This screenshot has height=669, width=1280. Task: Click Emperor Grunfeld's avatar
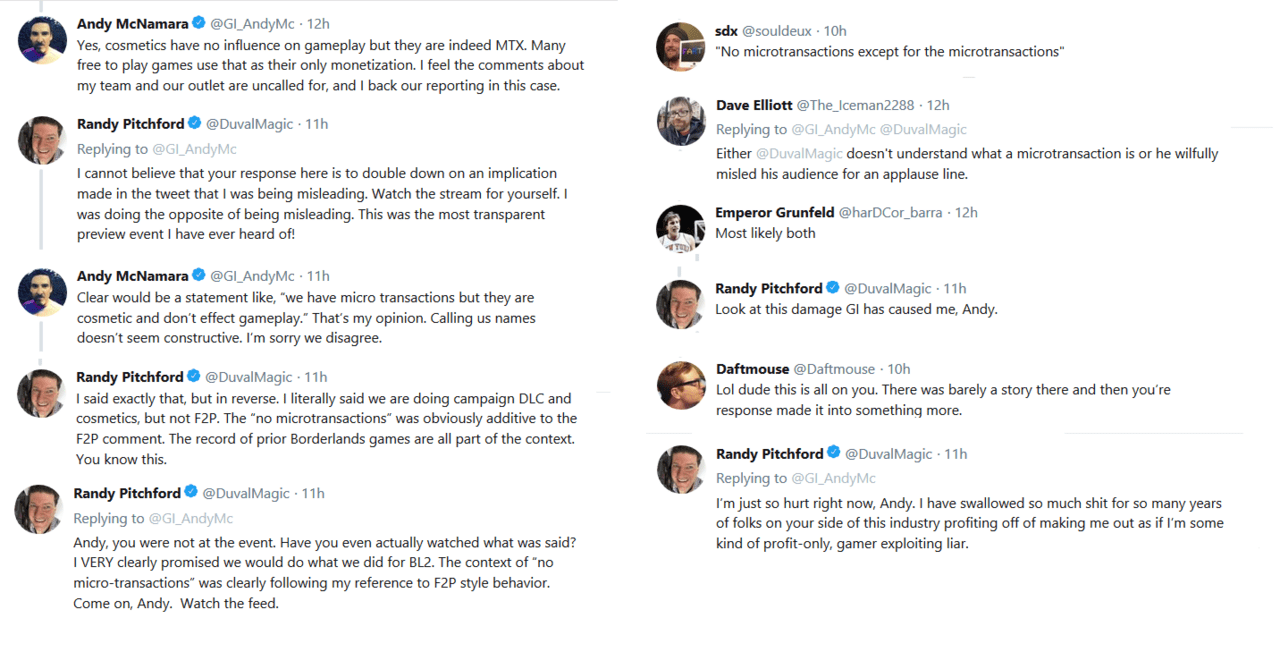pos(681,229)
